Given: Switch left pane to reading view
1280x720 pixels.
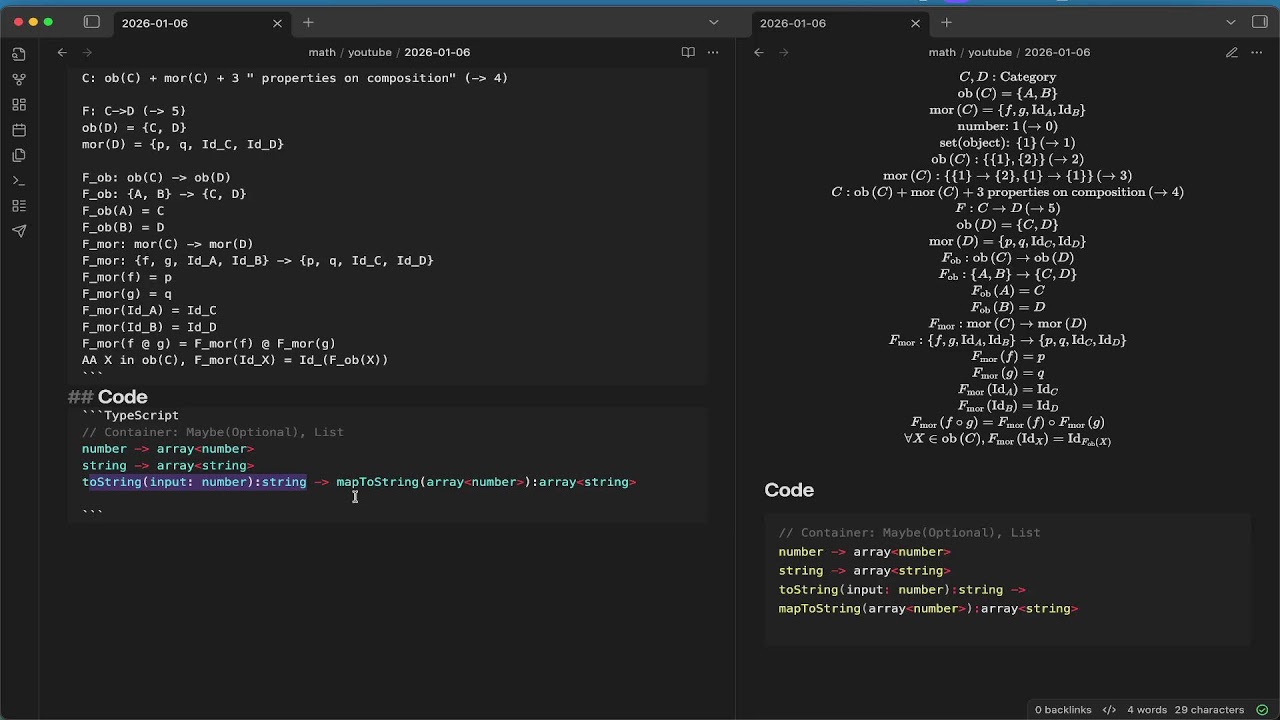Looking at the screenshot, I should [x=688, y=52].
